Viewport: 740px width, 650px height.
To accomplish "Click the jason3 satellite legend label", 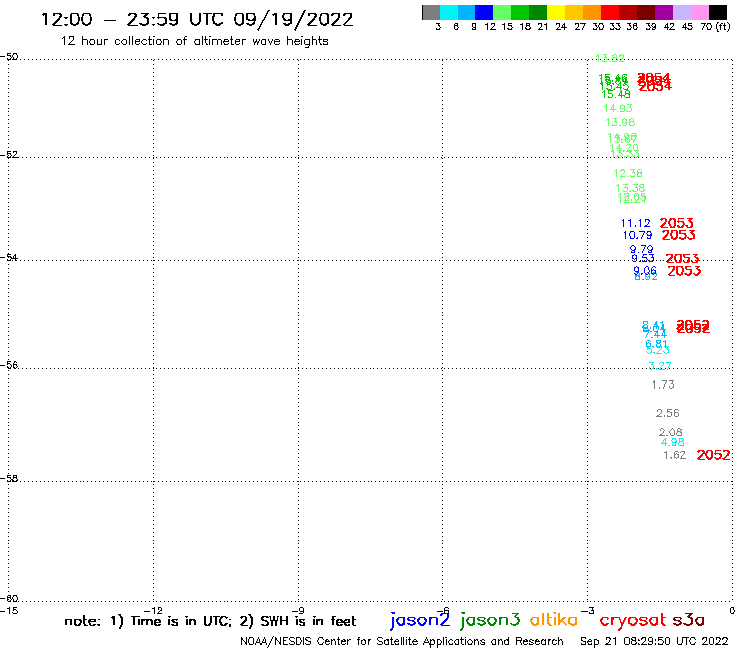I will click(x=490, y=620).
